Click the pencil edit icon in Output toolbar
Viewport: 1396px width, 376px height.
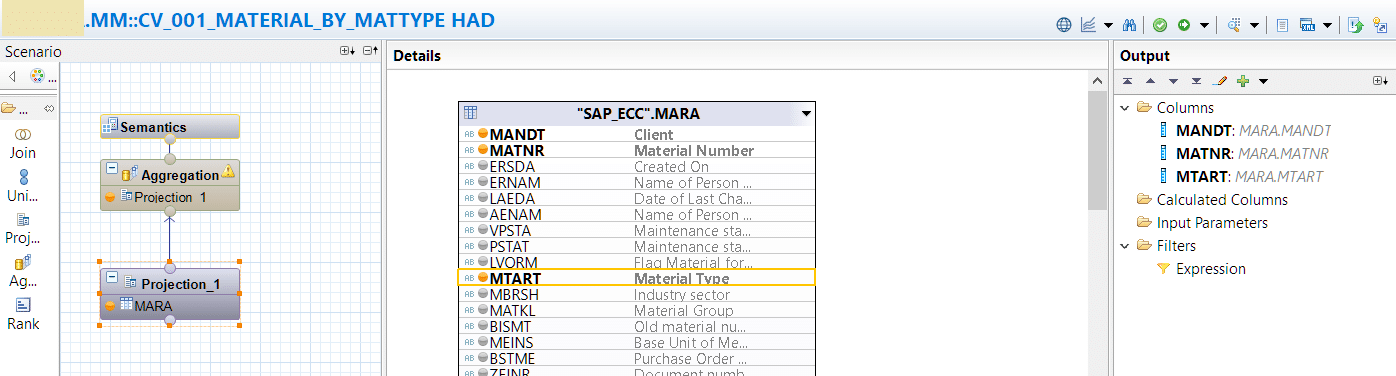[1220, 81]
